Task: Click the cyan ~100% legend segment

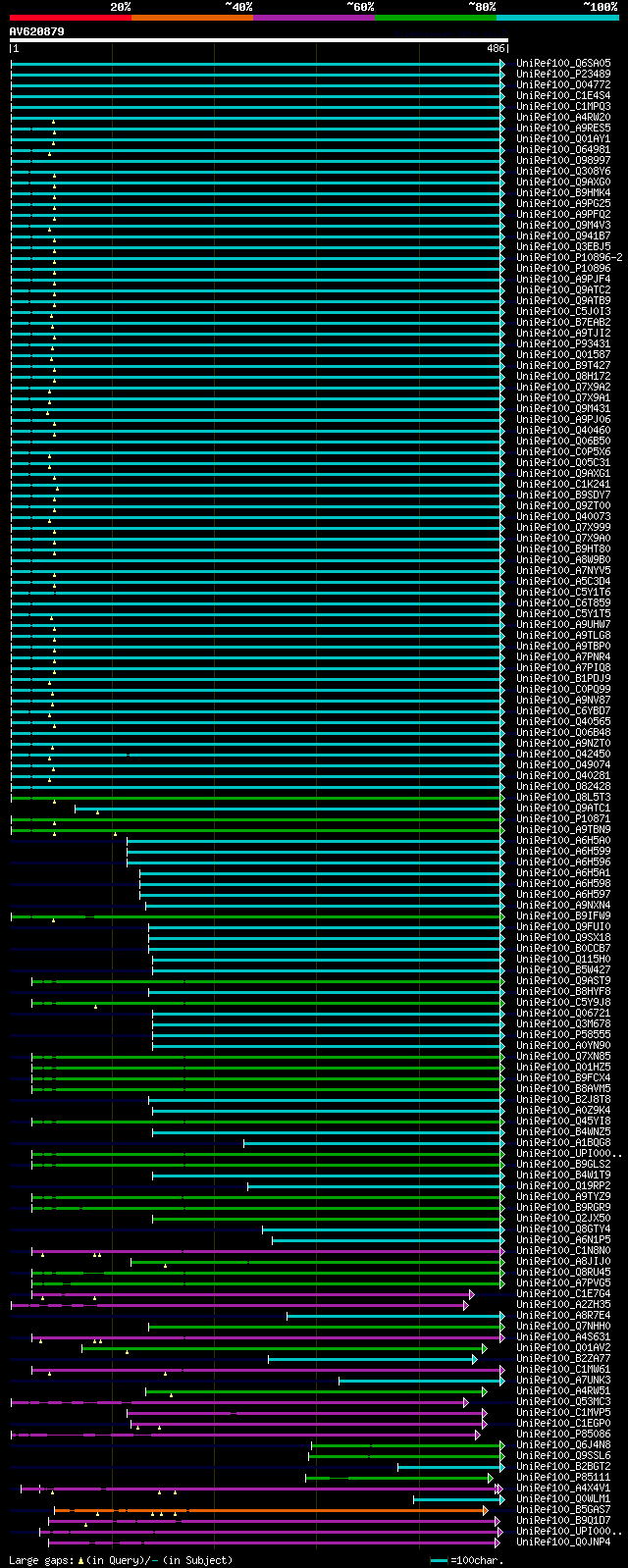Action: point(557,17)
